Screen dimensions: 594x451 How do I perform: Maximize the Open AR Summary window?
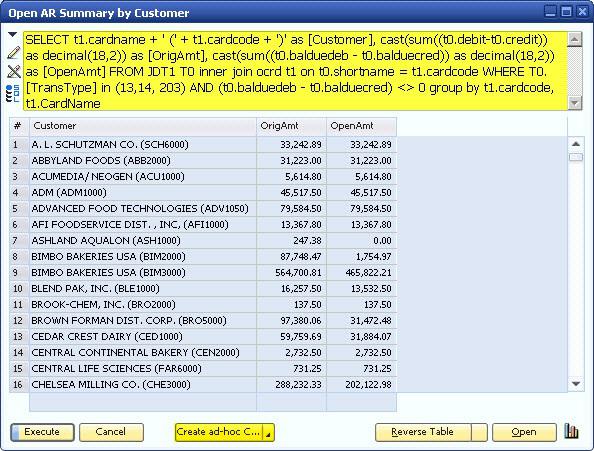click(566, 12)
